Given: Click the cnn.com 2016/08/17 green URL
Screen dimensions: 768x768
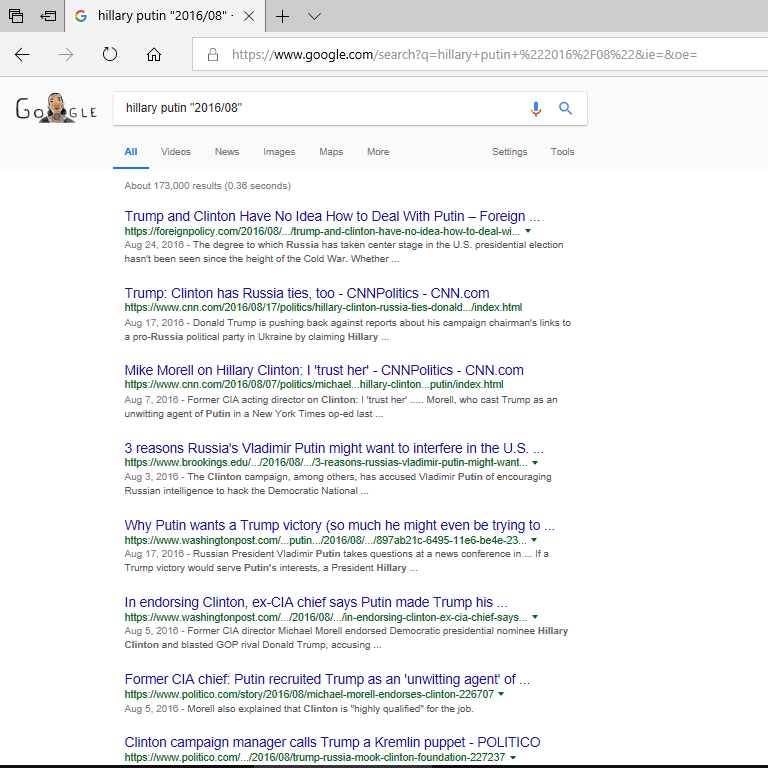Looking at the screenshot, I should (323, 308).
